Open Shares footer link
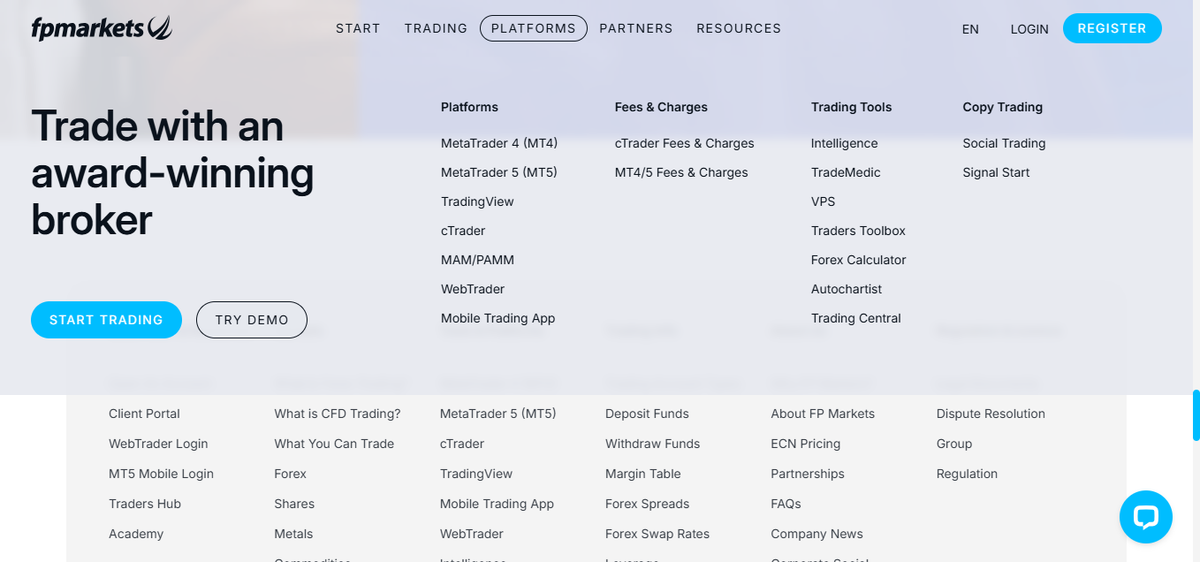 [294, 503]
